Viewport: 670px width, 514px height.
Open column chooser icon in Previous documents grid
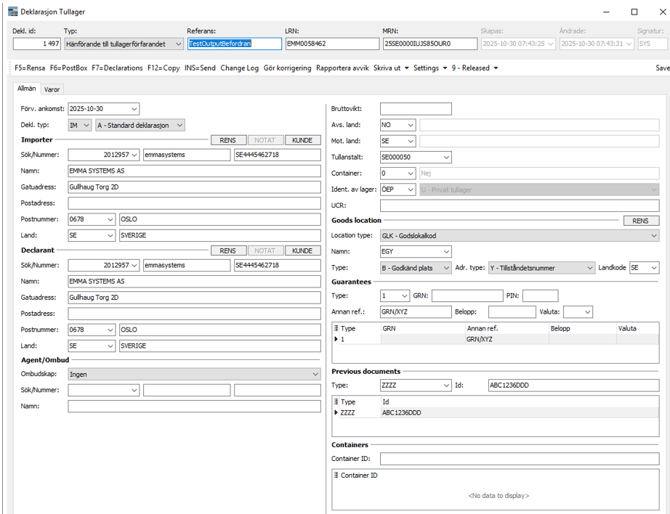pyautogui.click(x=336, y=401)
